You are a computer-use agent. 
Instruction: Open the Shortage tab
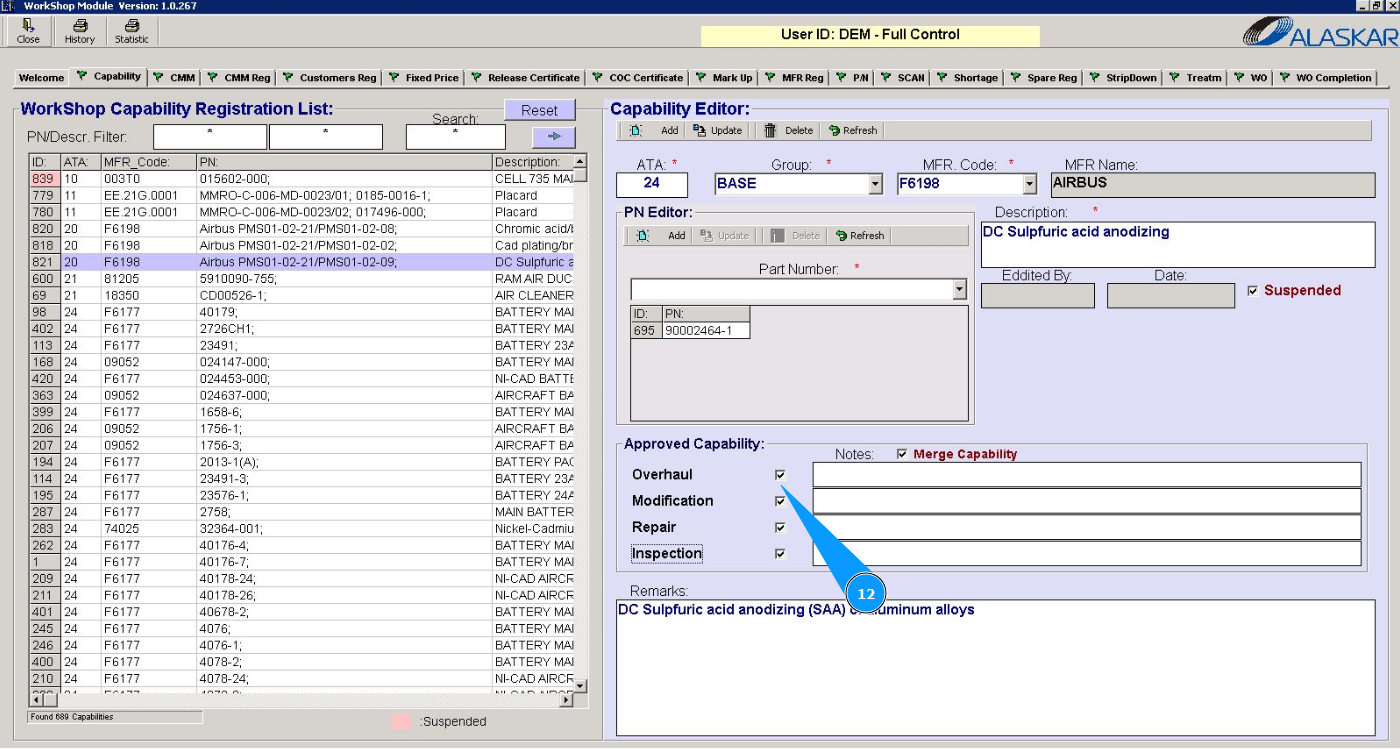click(x=967, y=77)
